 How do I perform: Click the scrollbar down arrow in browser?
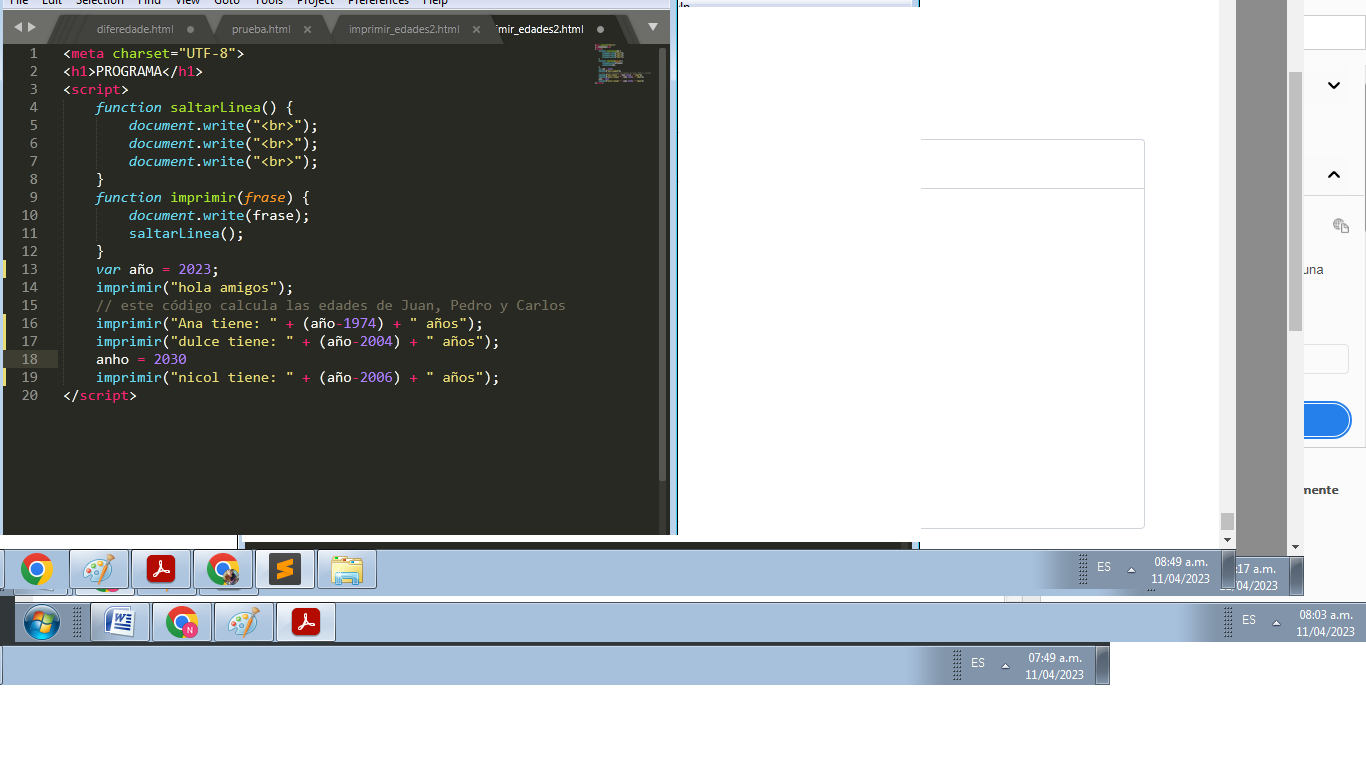pos(1296,547)
